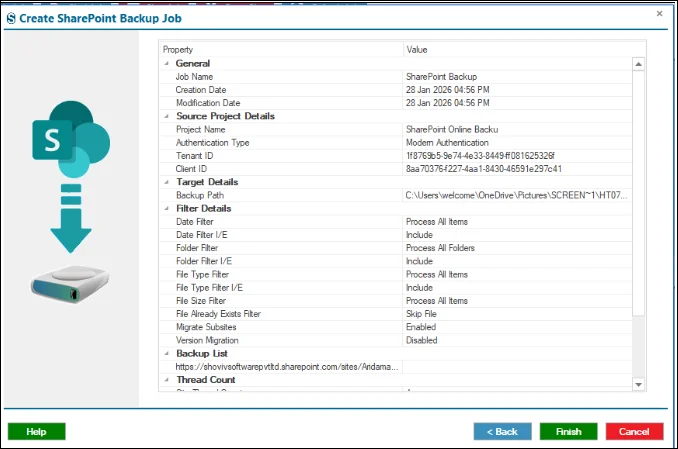Click the Property column header
678x449 pixels.
click(x=281, y=50)
